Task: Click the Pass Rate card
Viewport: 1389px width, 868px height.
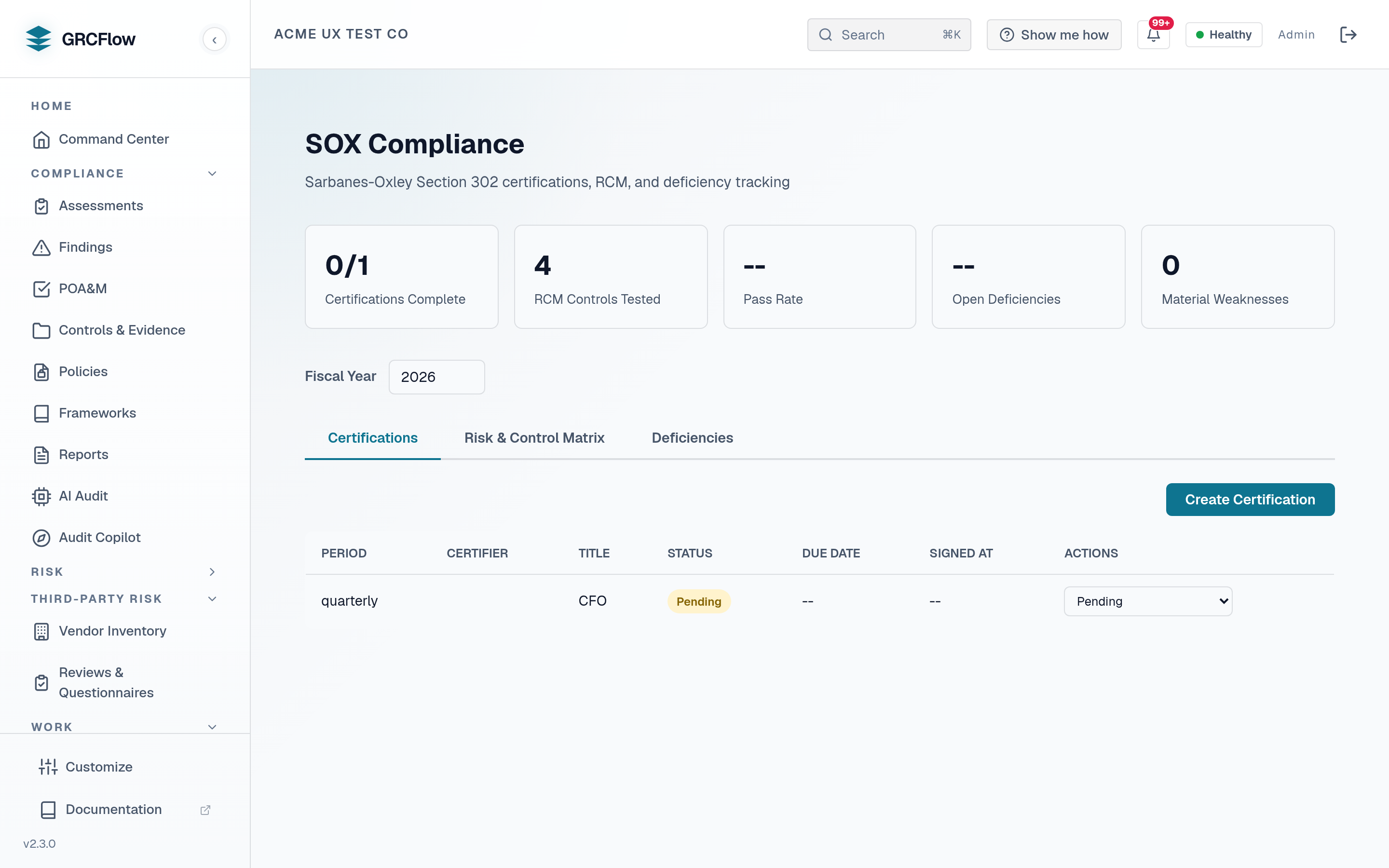Action: pos(819,277)
